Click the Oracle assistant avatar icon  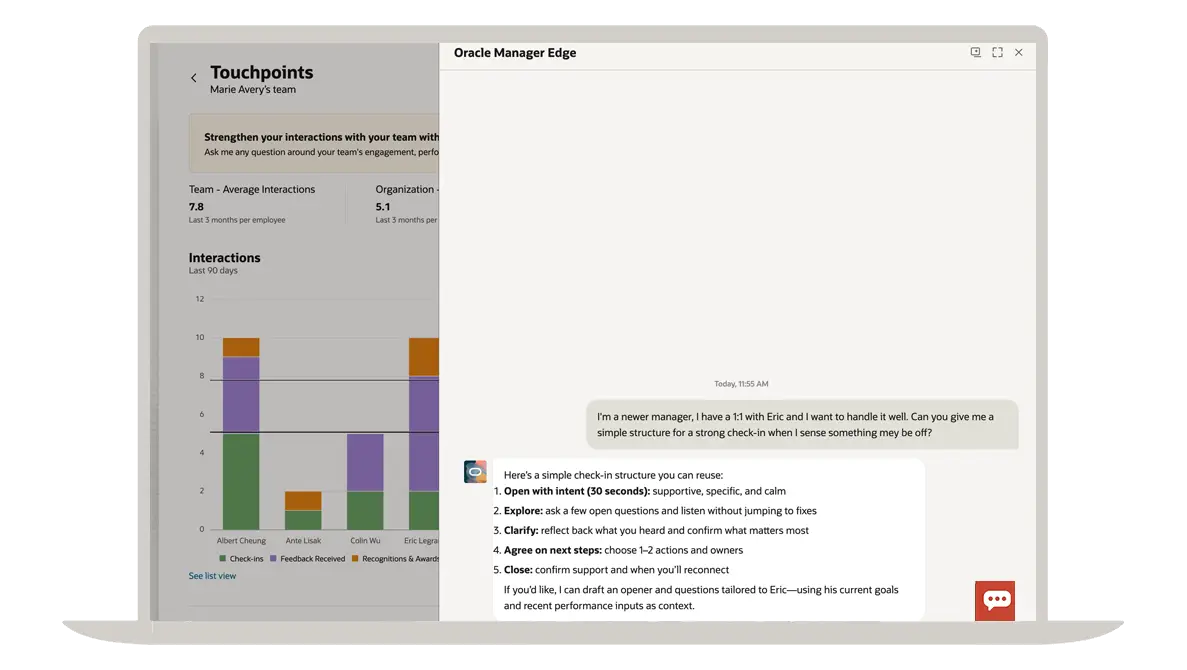(x=475, y=472)
